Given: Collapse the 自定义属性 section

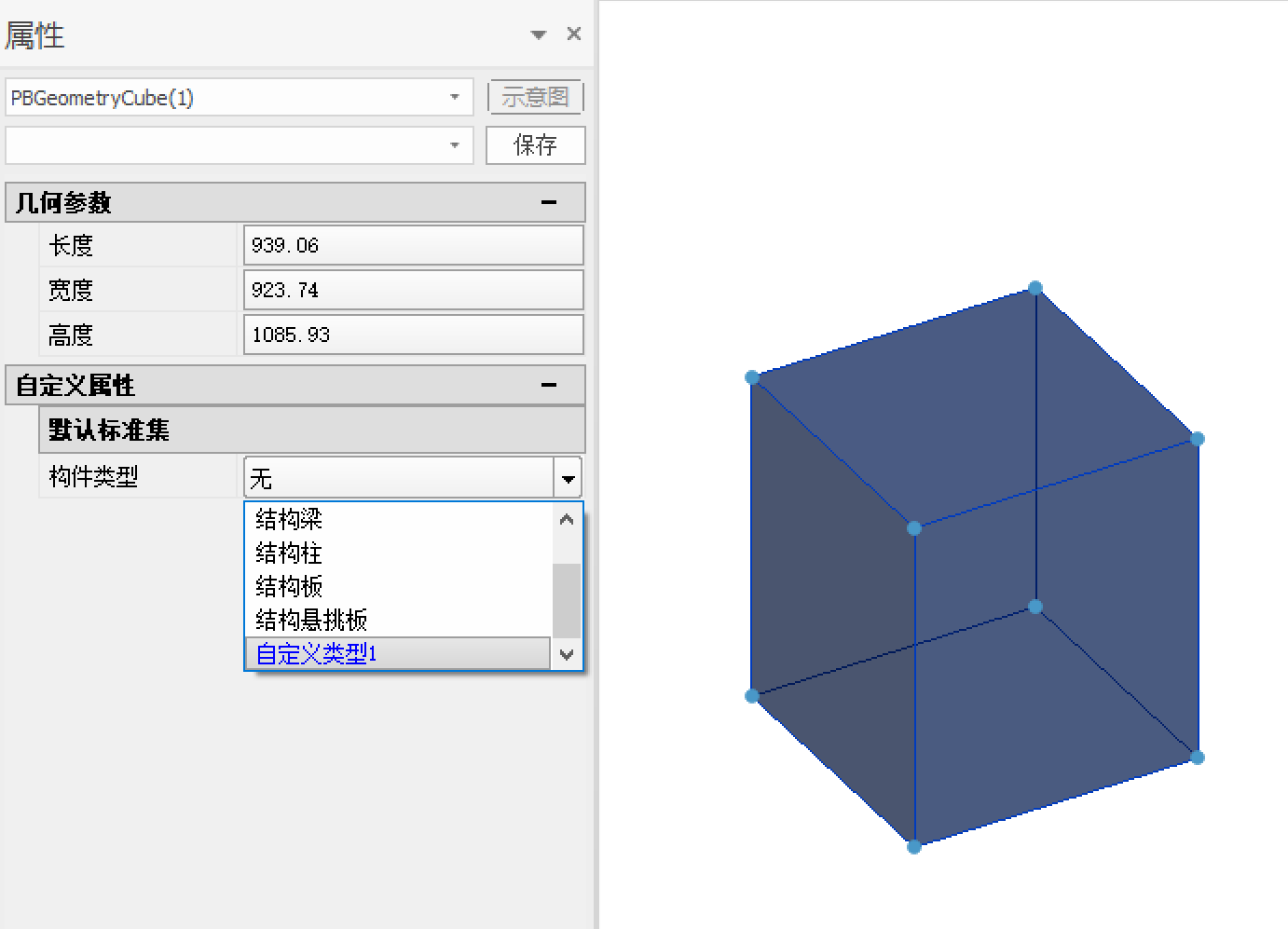Looking at the screenshot, I should click(x=549, y=386).
